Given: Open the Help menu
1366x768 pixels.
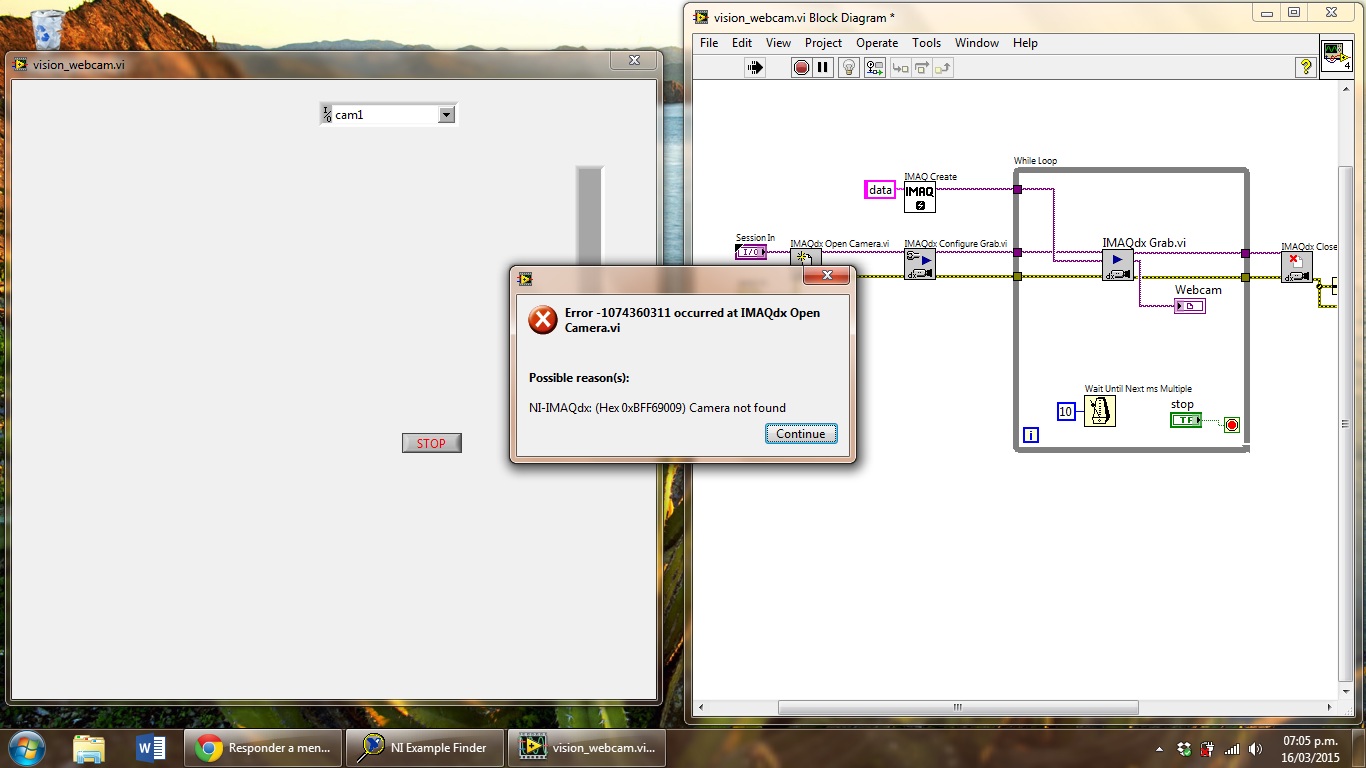Looking at the screenshot, I should click(1025, 43).
